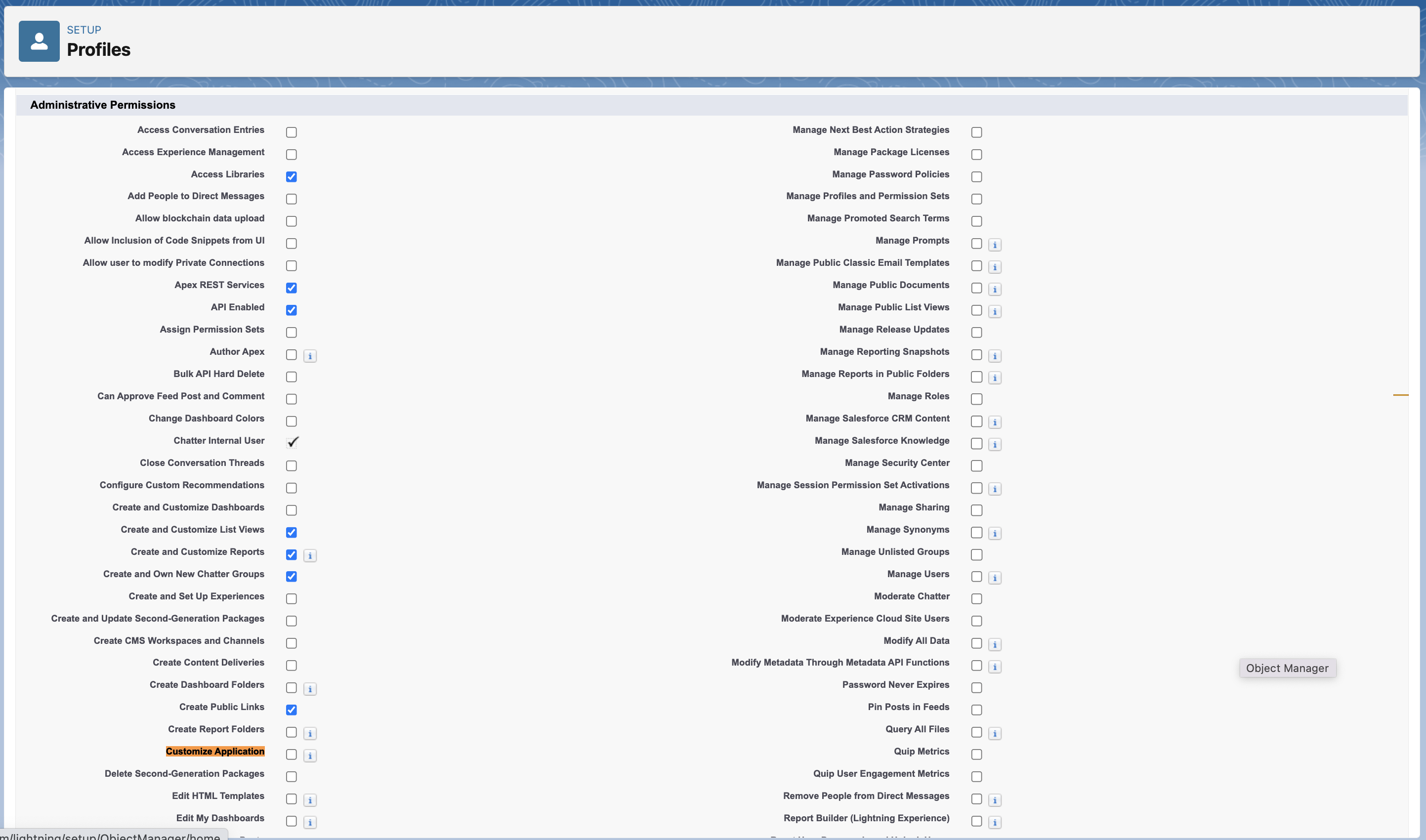The image size is (1426, 840).
Task: Check the Manage Security Center checkbox
Action: coord(977,466)
